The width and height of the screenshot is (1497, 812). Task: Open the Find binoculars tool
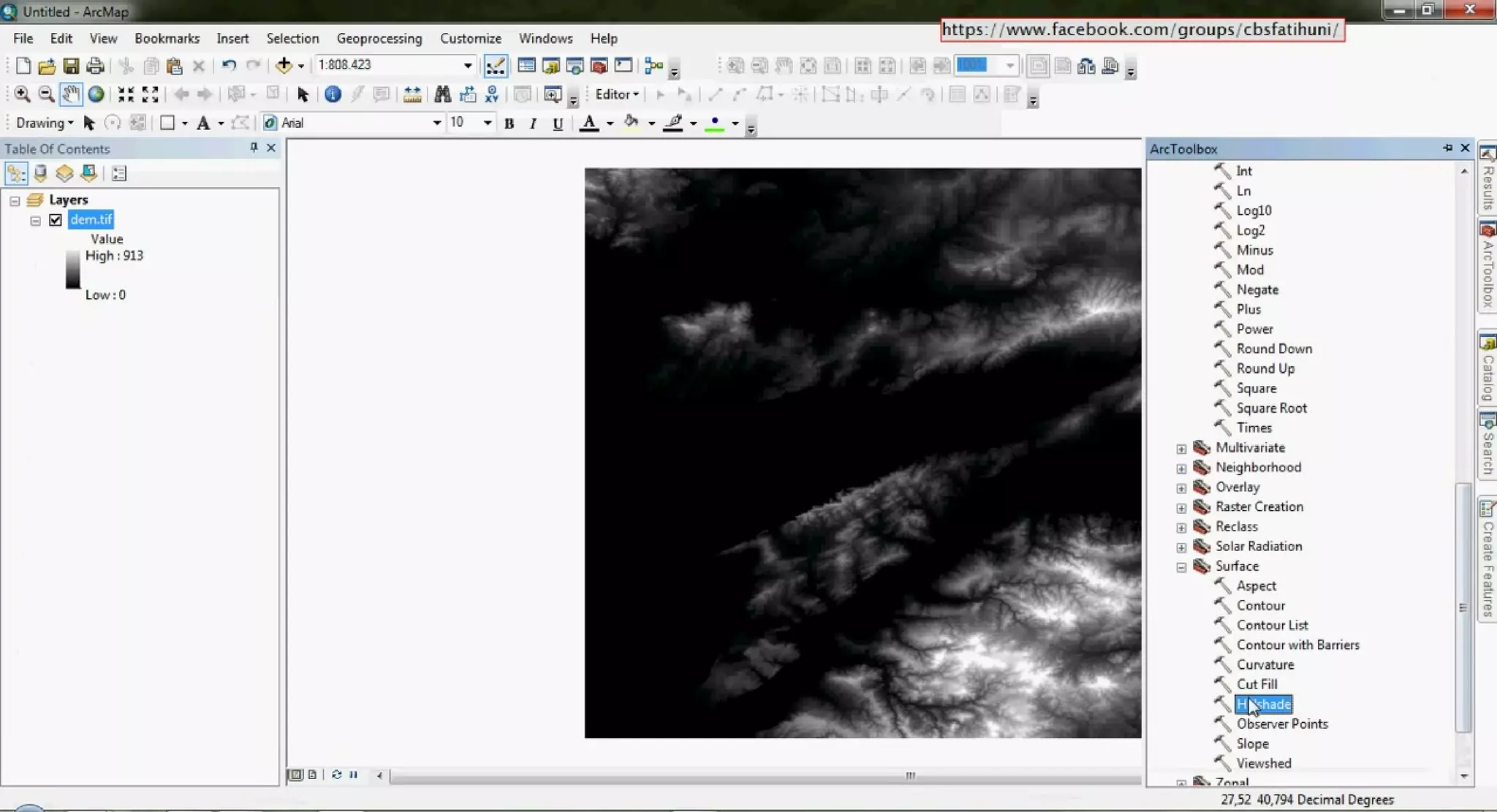(442, 94)
